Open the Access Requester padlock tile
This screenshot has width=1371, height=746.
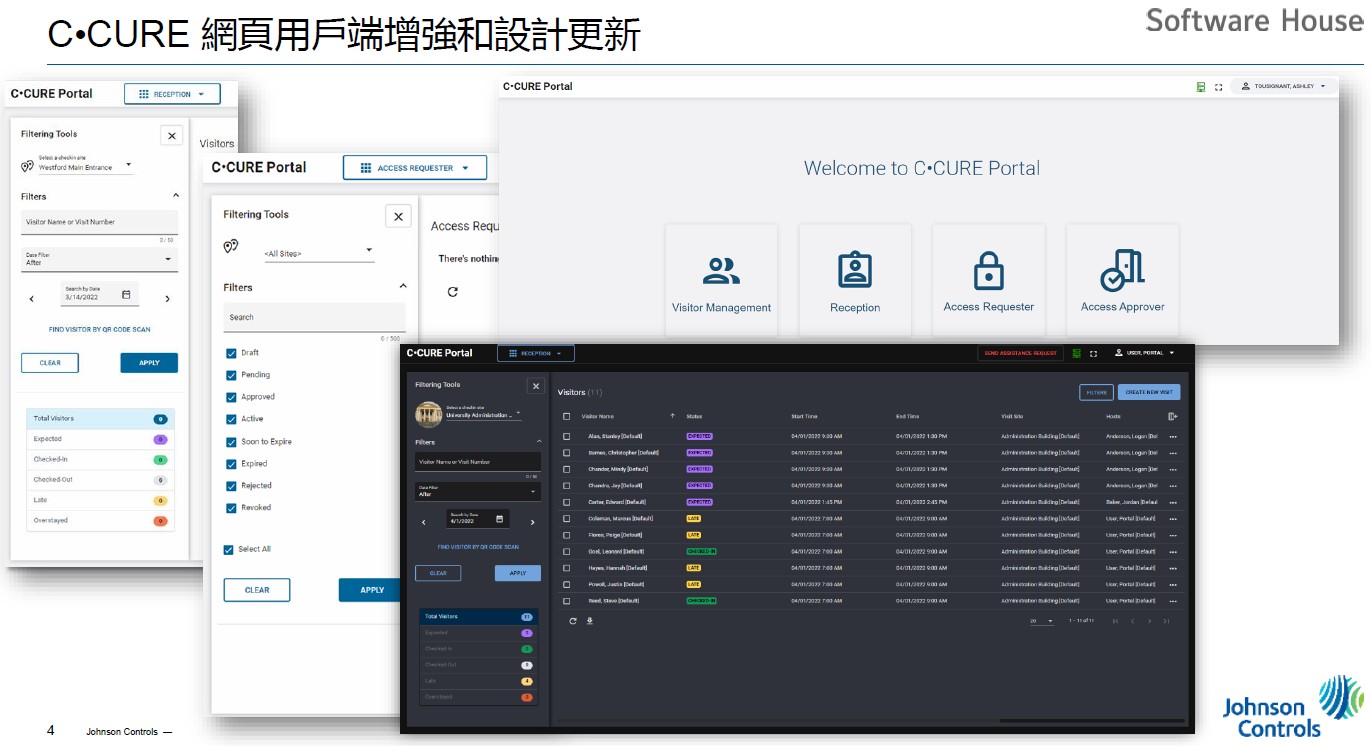pos(988,281)
